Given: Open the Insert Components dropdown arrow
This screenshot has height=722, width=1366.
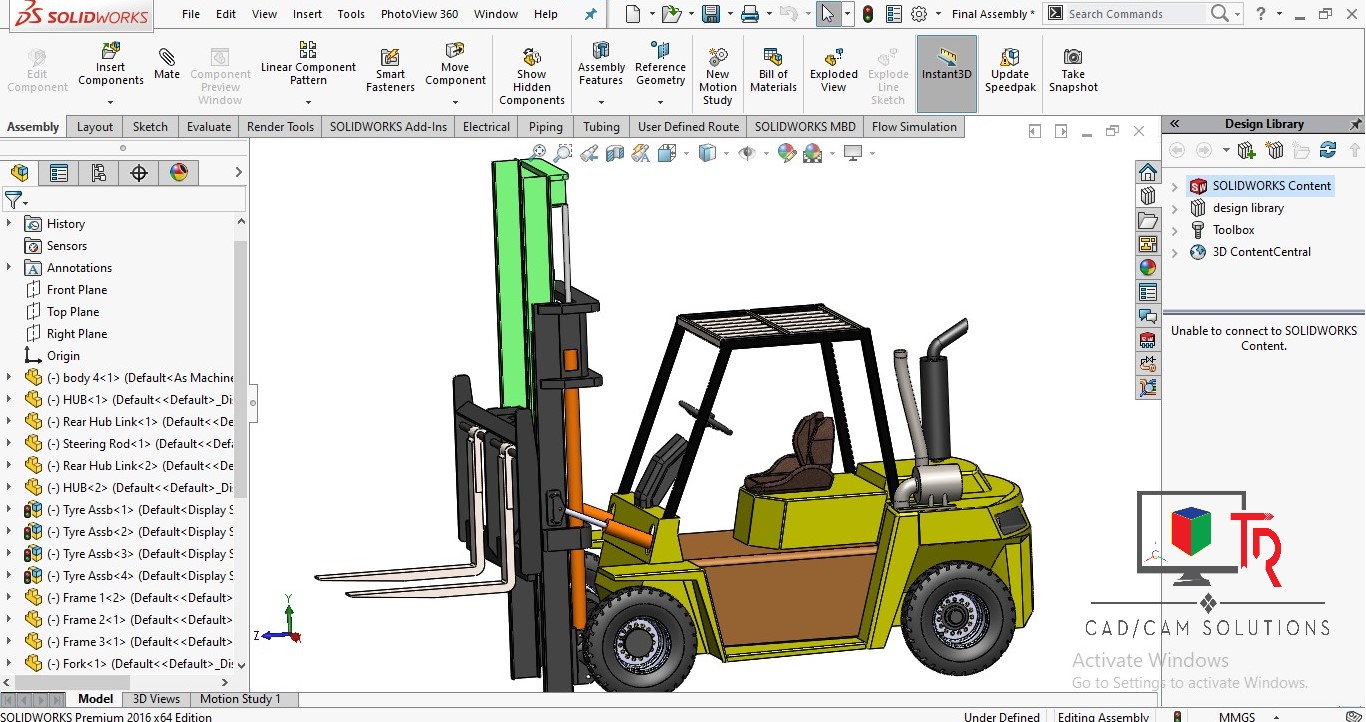Looking at the screenshot, I should 111,102.
